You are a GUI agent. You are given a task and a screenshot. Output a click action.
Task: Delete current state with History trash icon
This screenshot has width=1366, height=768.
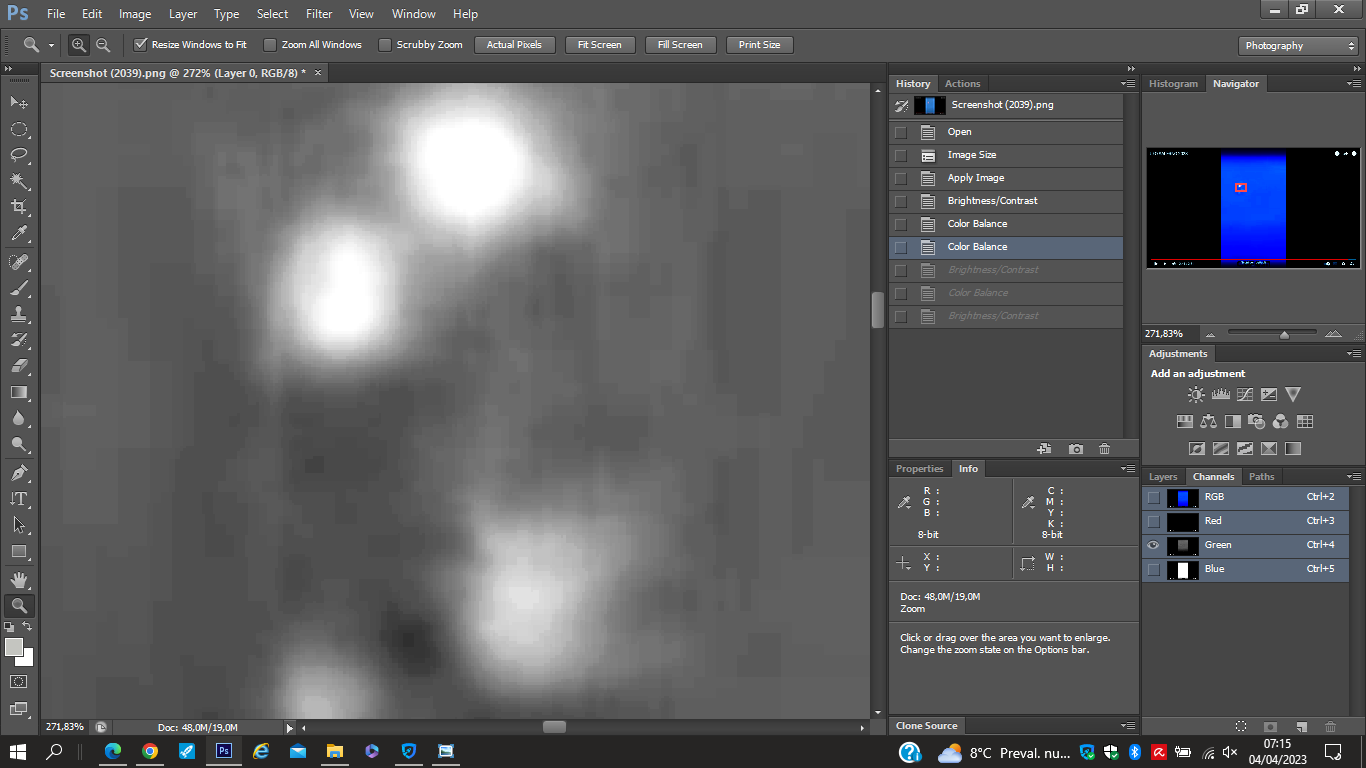(1104, 449)
